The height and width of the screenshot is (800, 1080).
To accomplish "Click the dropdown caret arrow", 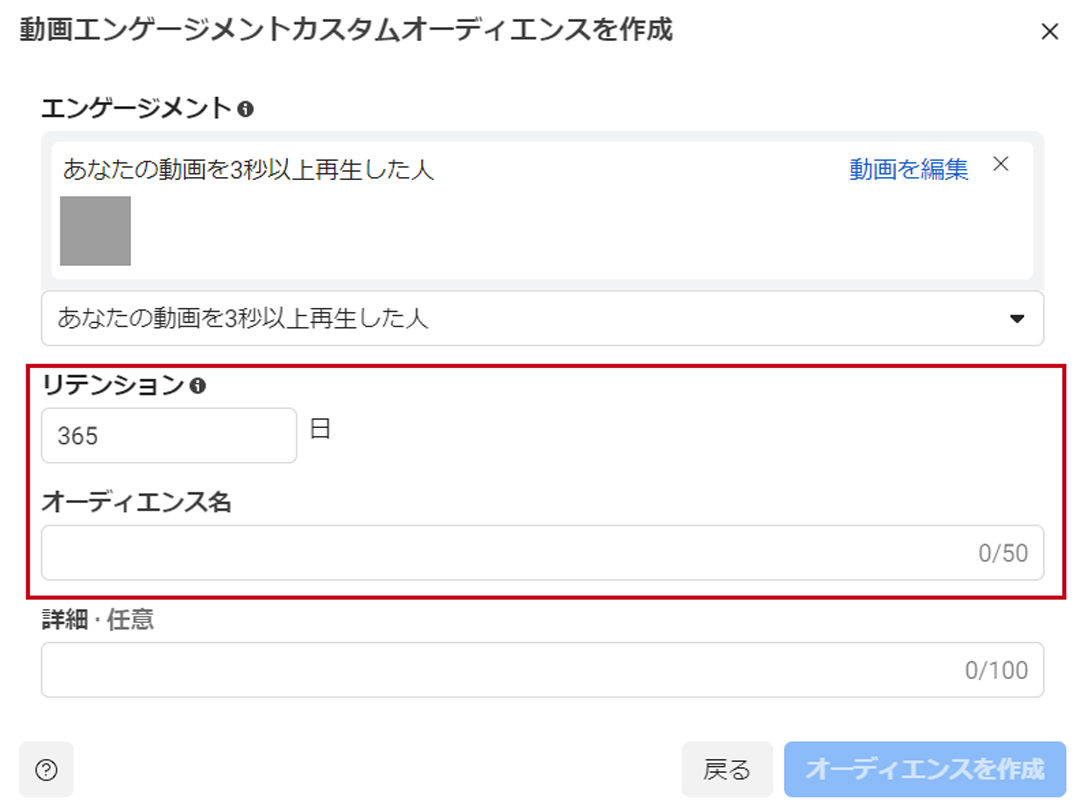I will tap(1017, 319).
